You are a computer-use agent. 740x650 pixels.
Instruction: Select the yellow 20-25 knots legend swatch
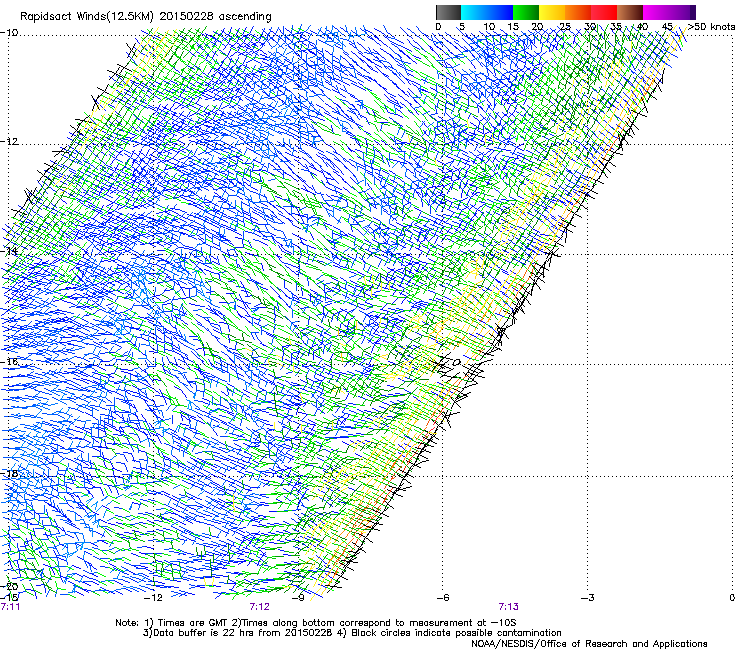tap(552, 12)
